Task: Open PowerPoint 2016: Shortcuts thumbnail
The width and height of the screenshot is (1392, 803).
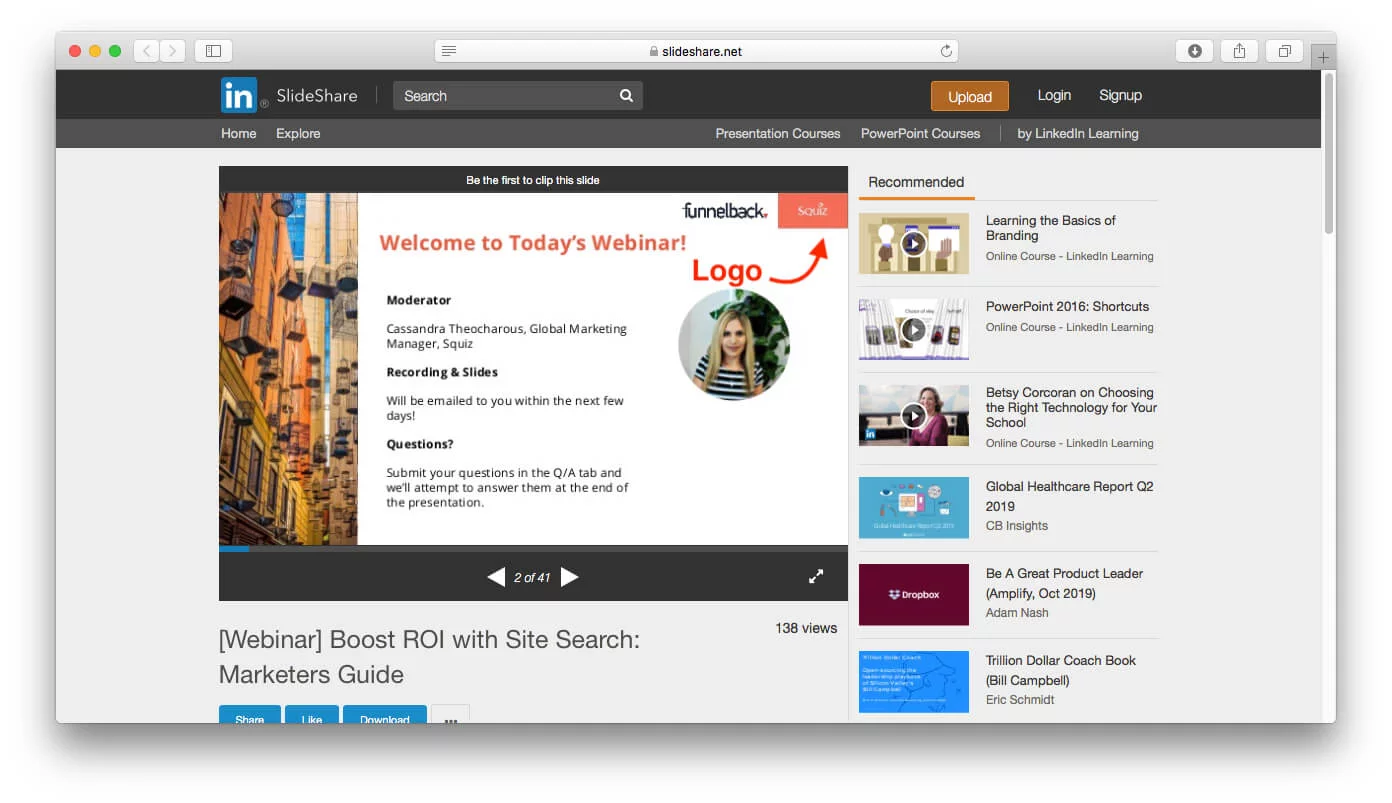Action: [x=914, y=329]
